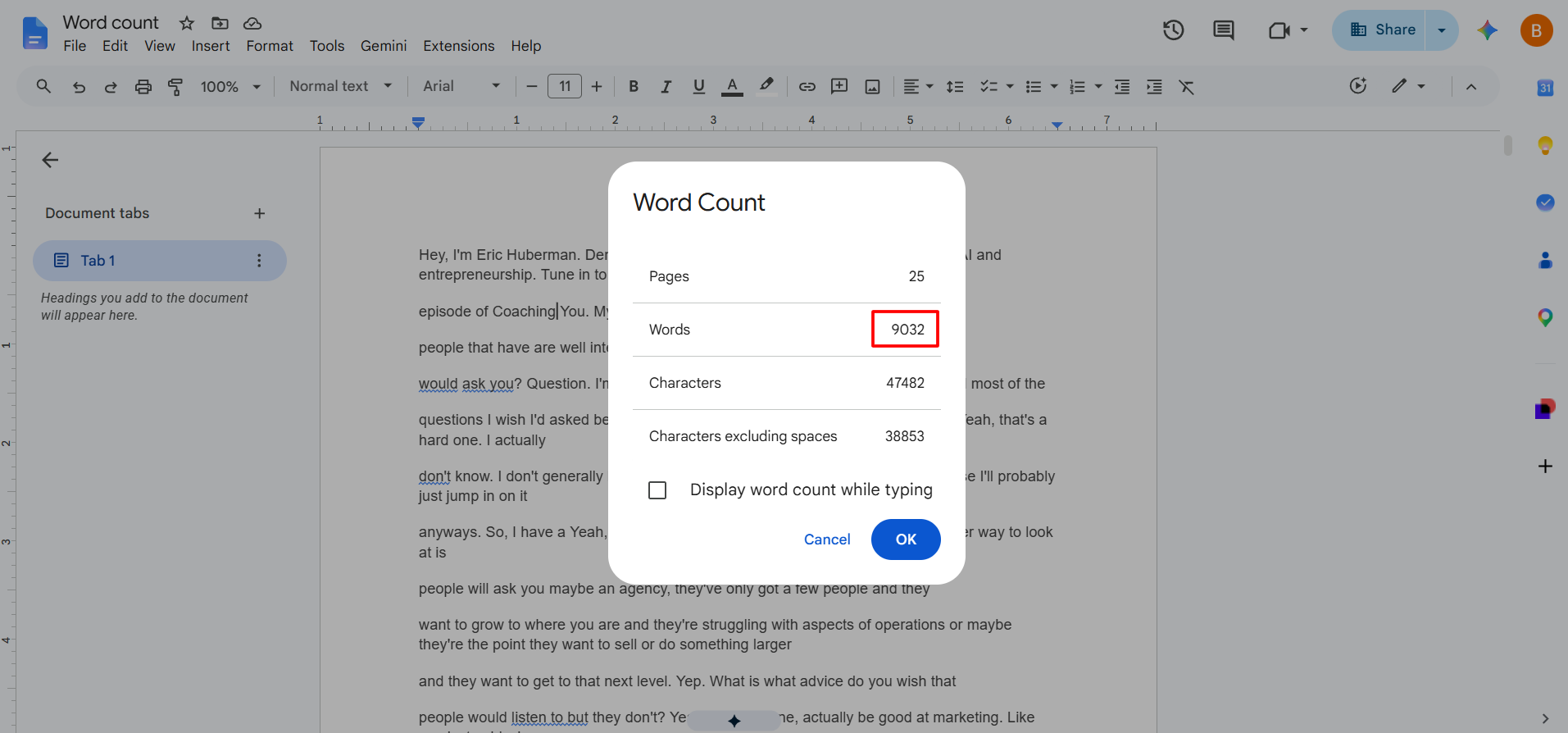1568x733 pixels.
Task: Open the editing mode pencil dropdown
Action: (x=1408, y=86)
